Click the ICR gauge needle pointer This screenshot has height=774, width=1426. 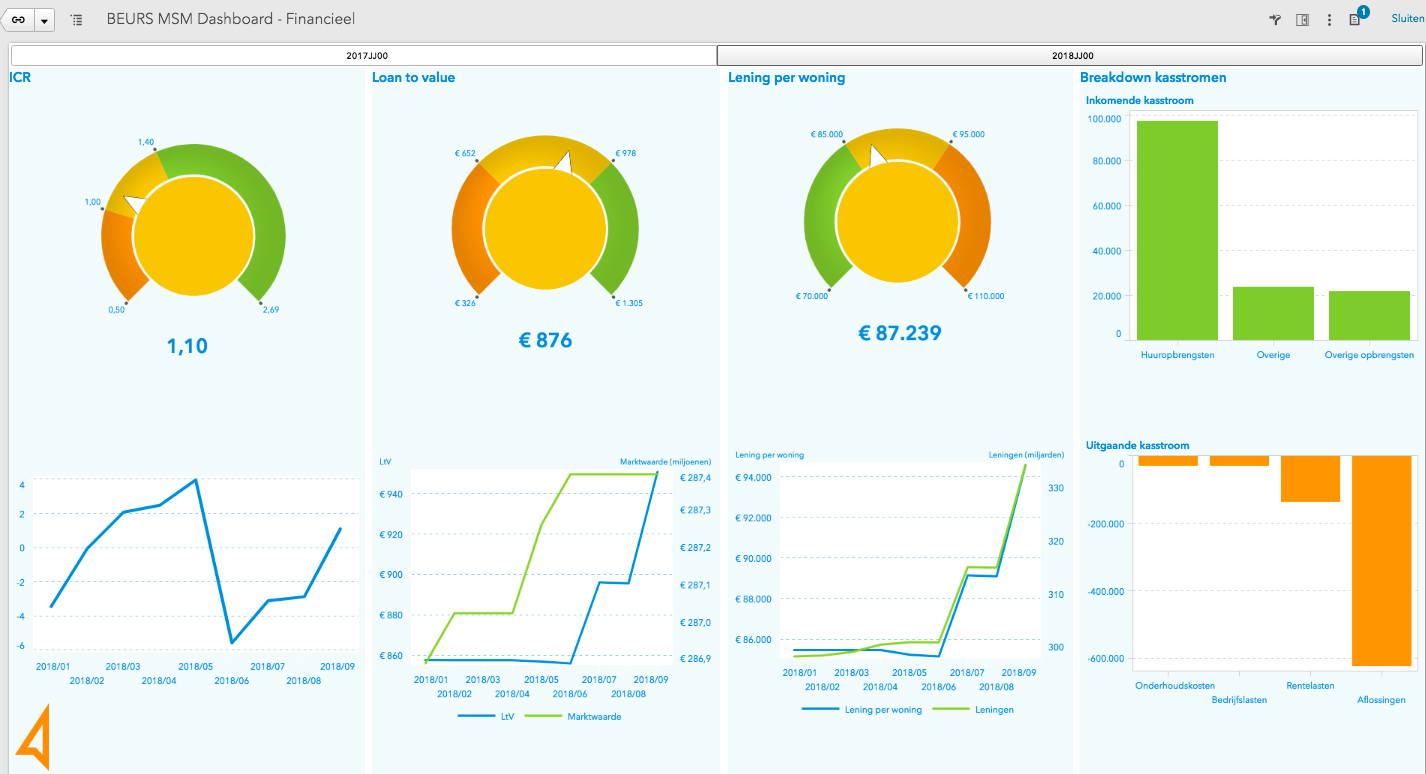coord(133,204)
